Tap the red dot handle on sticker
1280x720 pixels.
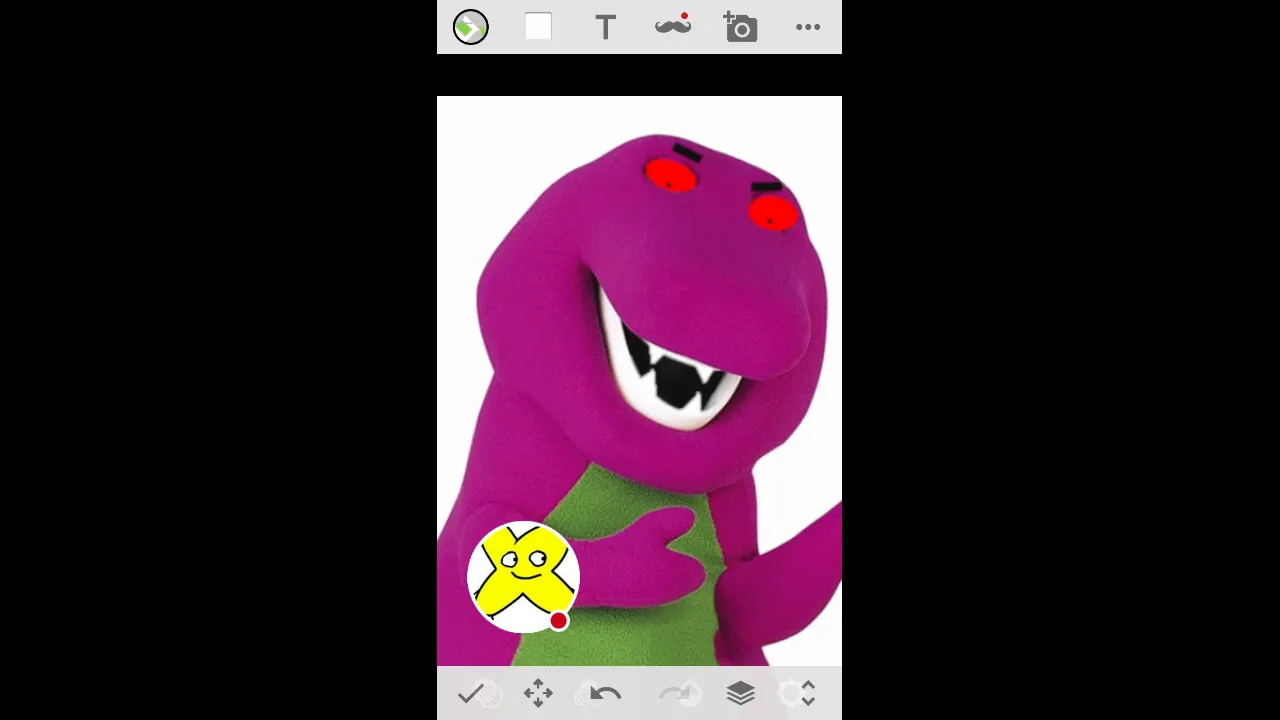tap(558, 621)
